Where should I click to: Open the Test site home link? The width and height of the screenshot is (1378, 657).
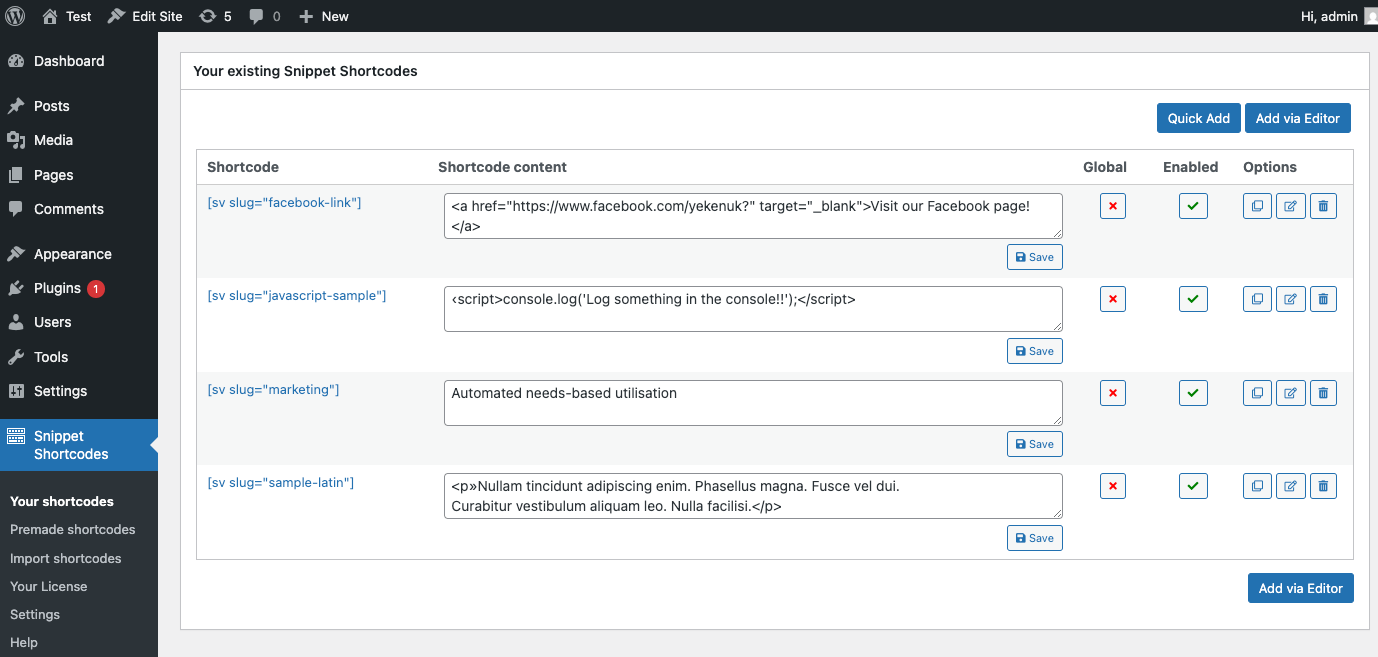(67, 16)
